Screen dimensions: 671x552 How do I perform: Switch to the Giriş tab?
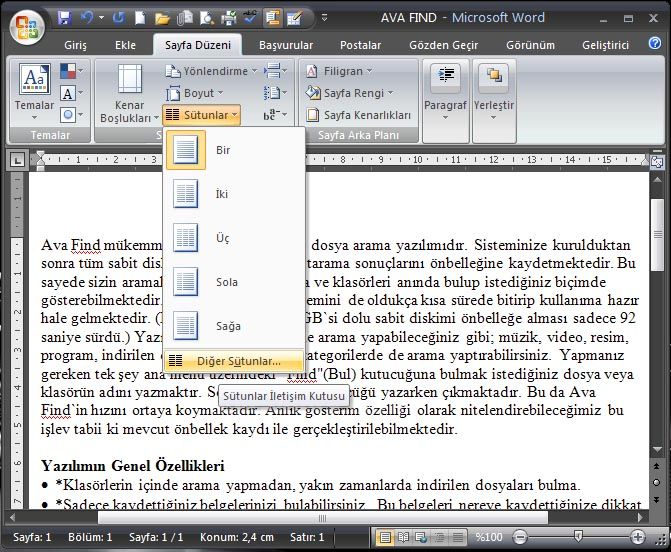[75, 45]
